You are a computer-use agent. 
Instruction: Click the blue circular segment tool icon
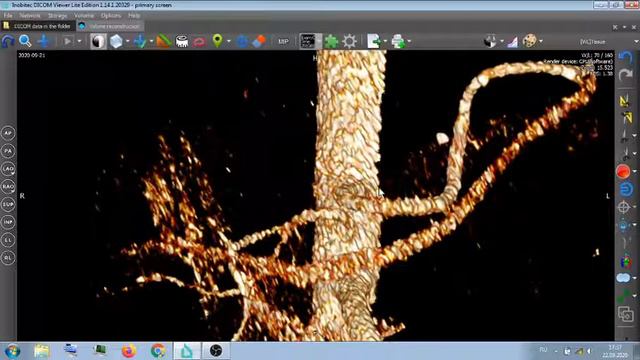[x=626, y=189]
